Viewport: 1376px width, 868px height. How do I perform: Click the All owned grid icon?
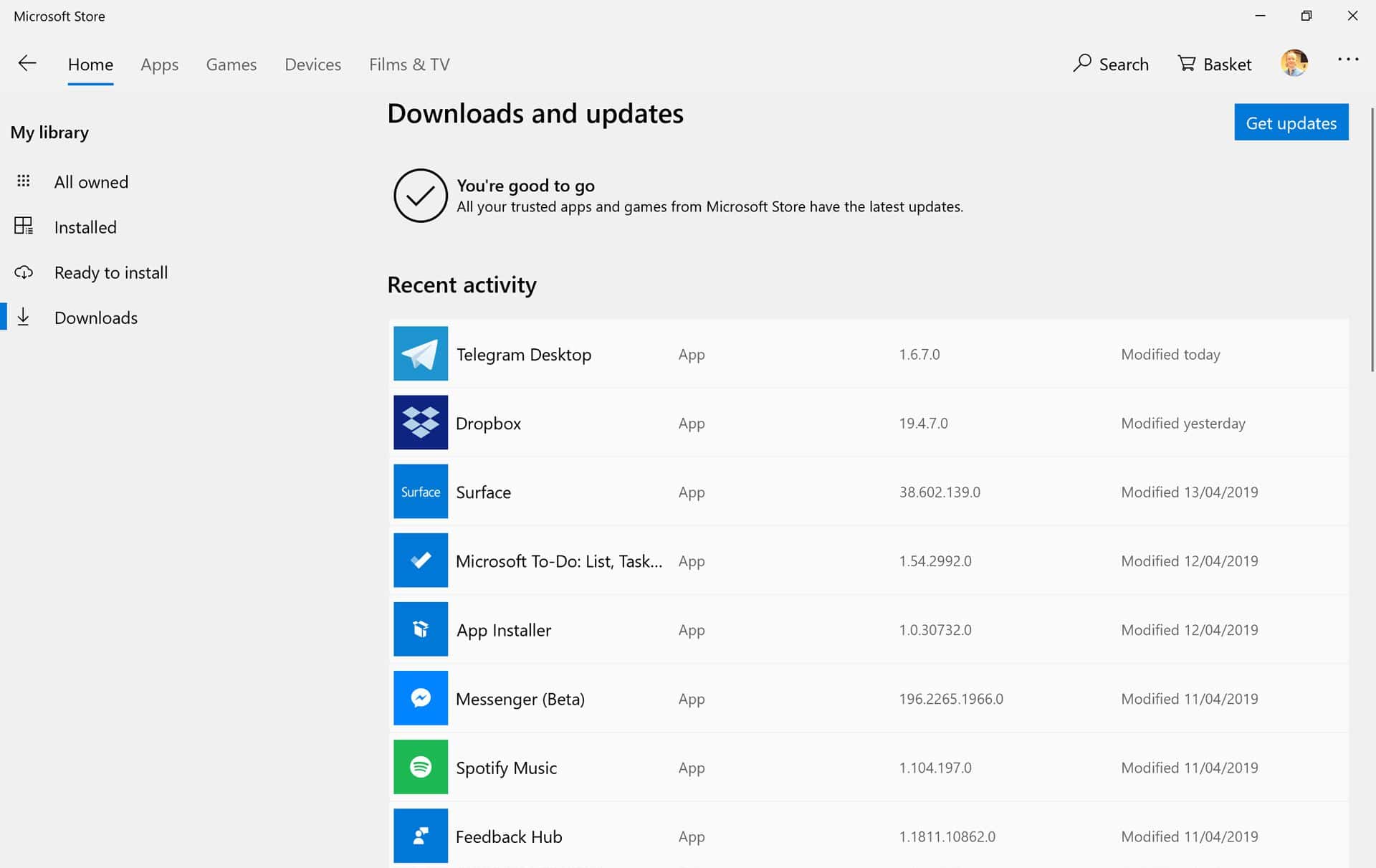click(24, 181)
